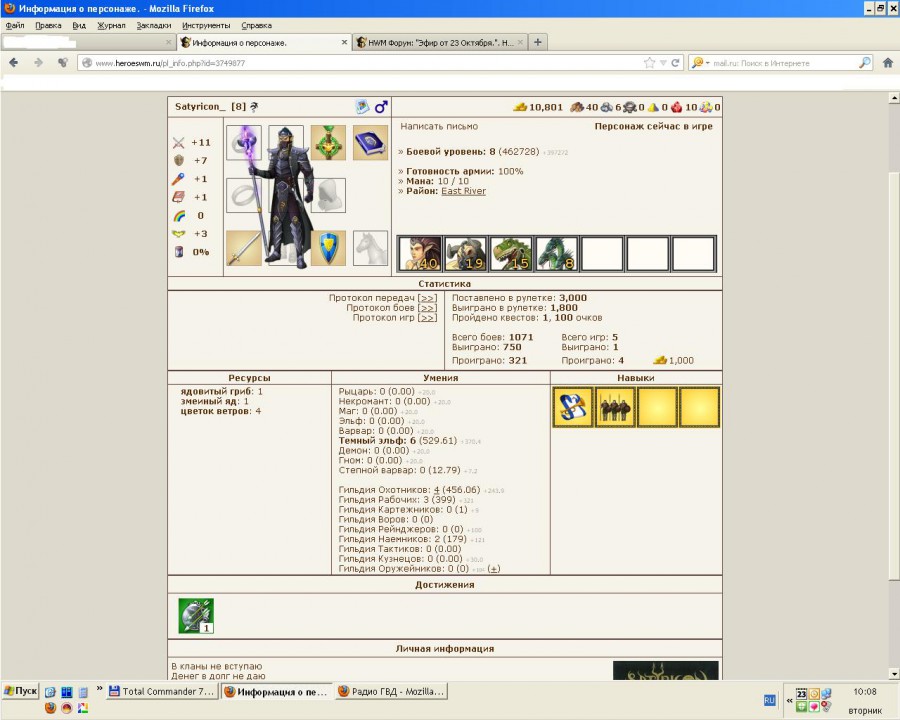This screenshot has height=720, width=900.
Task: Go back using the browser back arrow
Action: [14, 63]
